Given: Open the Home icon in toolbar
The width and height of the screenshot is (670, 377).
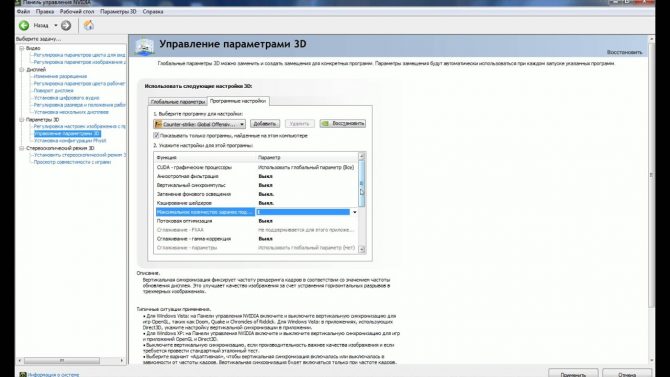Looking at the screenshot, I should tap(88, 25).
